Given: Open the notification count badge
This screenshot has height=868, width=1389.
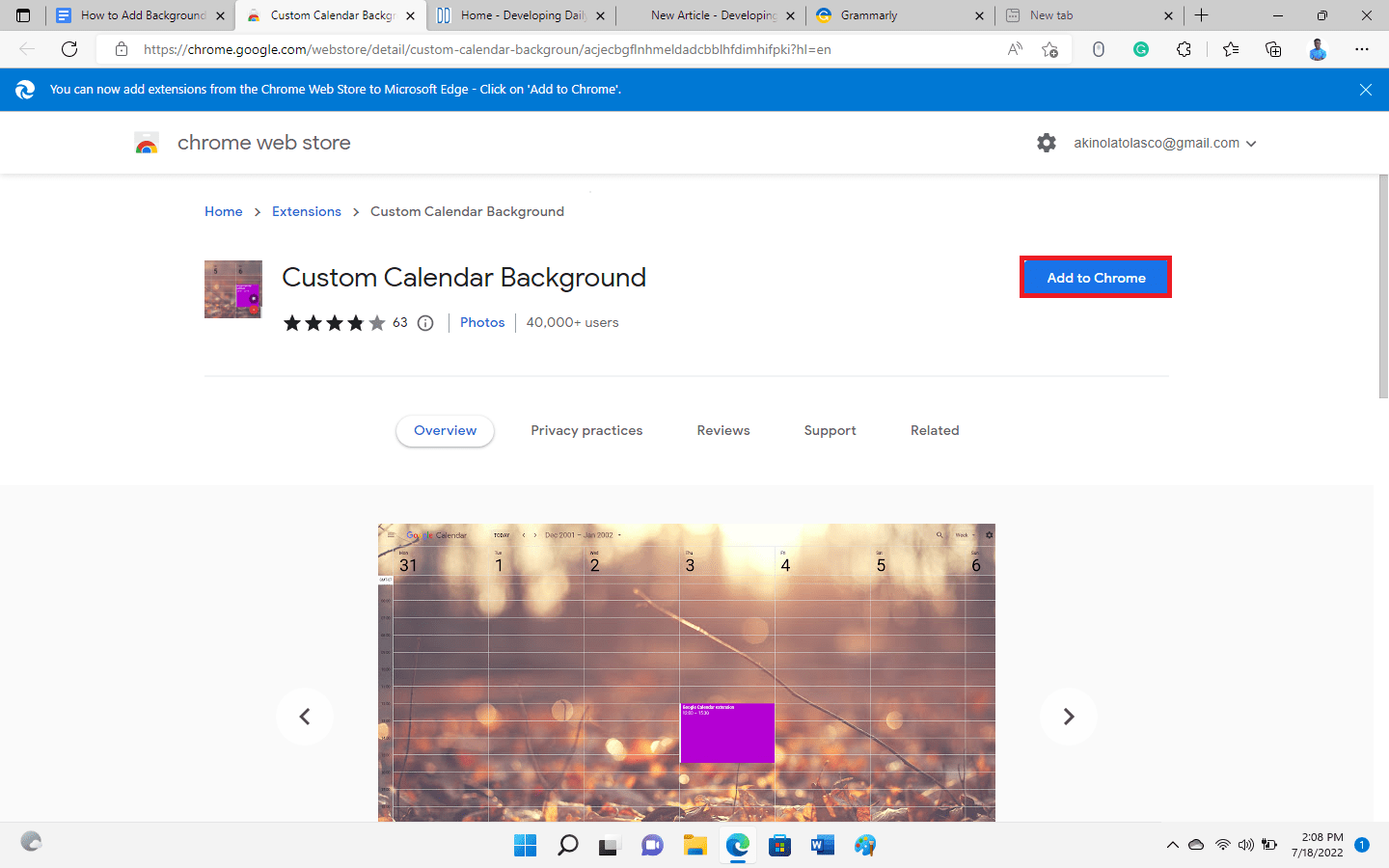Looking at the screenshot, I should pos(1362,845).
